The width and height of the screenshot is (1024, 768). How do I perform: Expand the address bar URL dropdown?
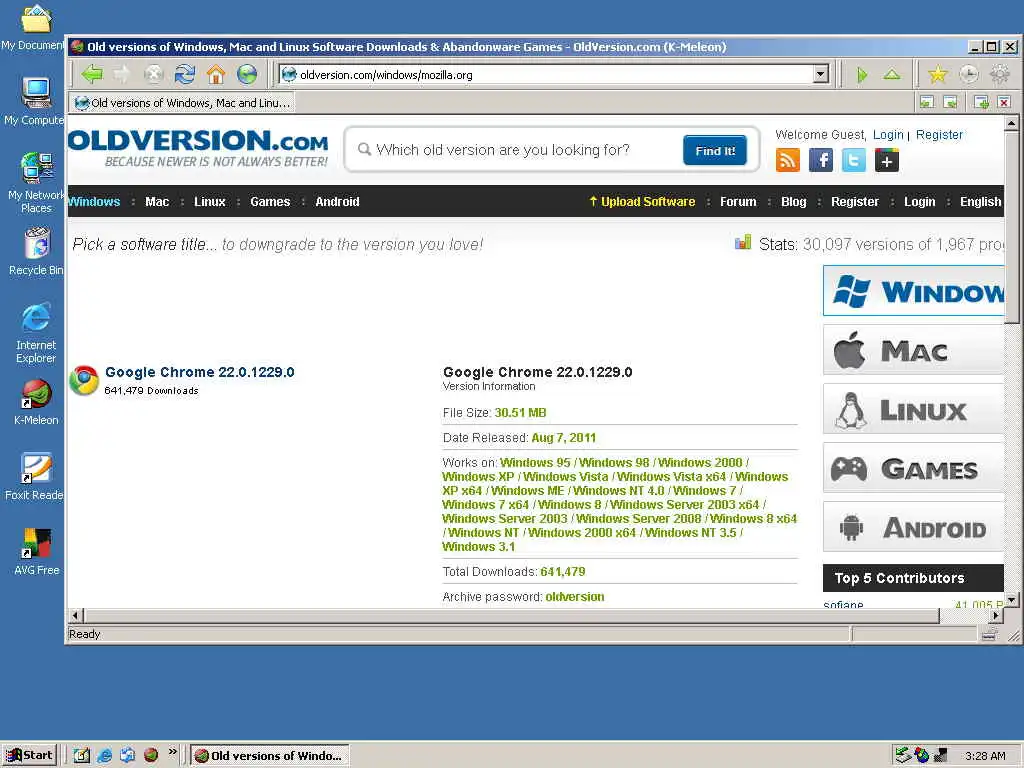pyautogui.click(x=821, y=74)
